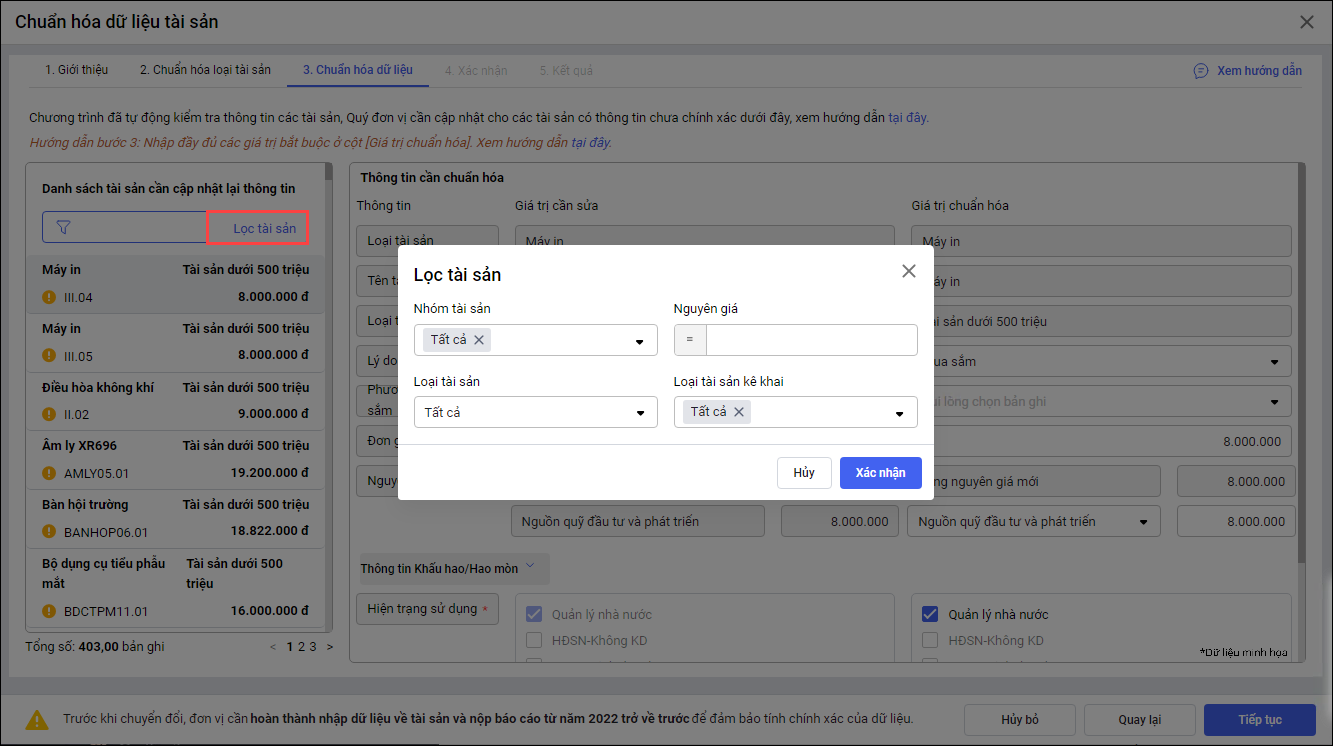Click the filter funnel icon

coord(63,228)
